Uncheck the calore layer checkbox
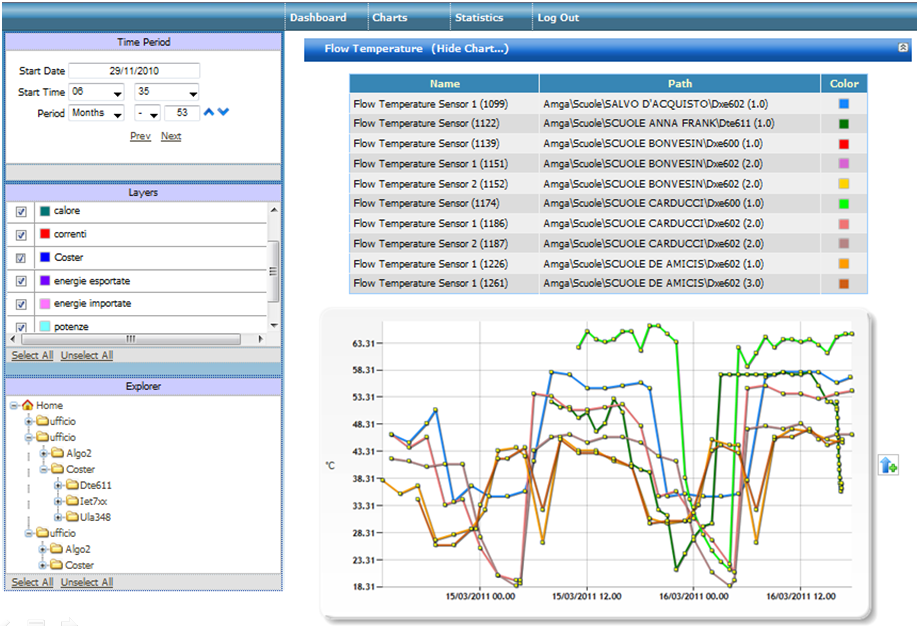 click(x=22, y=212)
